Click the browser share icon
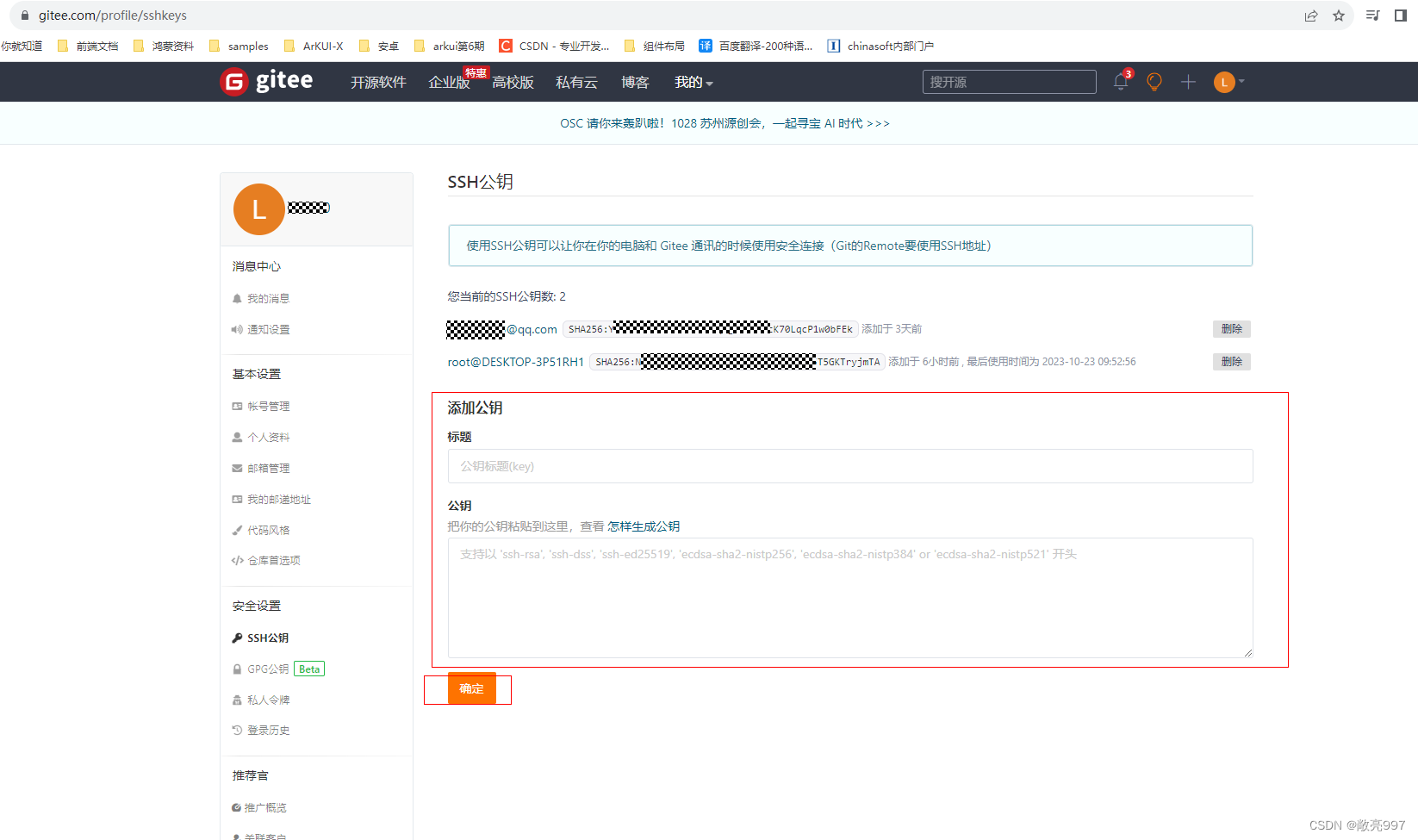 (1311, 15)
